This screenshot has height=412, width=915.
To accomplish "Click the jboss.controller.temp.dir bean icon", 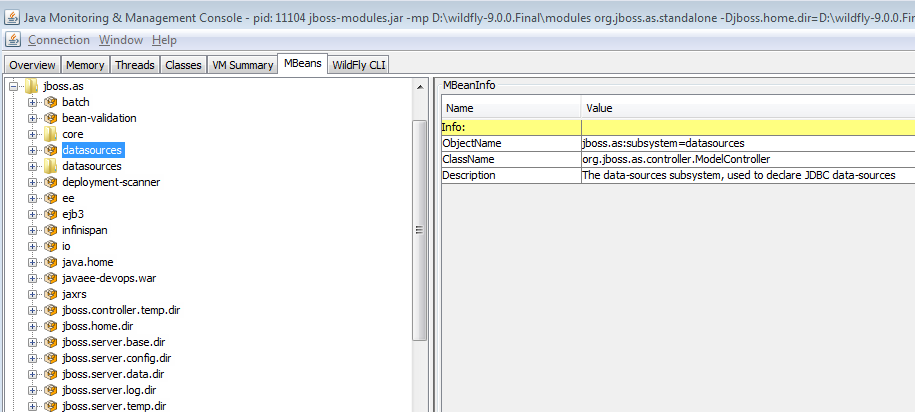I will pyautogui.click(x=51, y=310).
